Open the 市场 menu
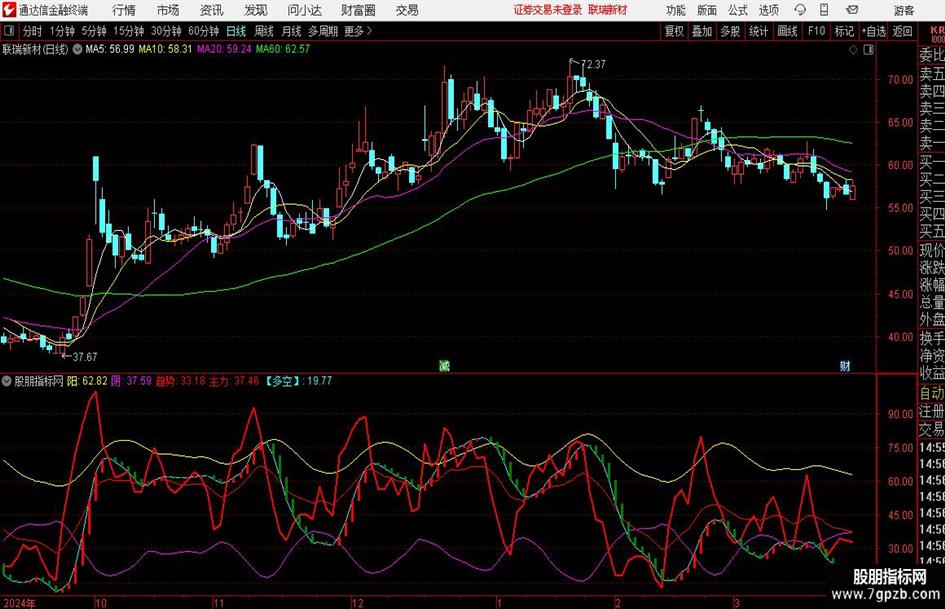Viewport: 945px width, 609px height. click(x=168, y=10)
